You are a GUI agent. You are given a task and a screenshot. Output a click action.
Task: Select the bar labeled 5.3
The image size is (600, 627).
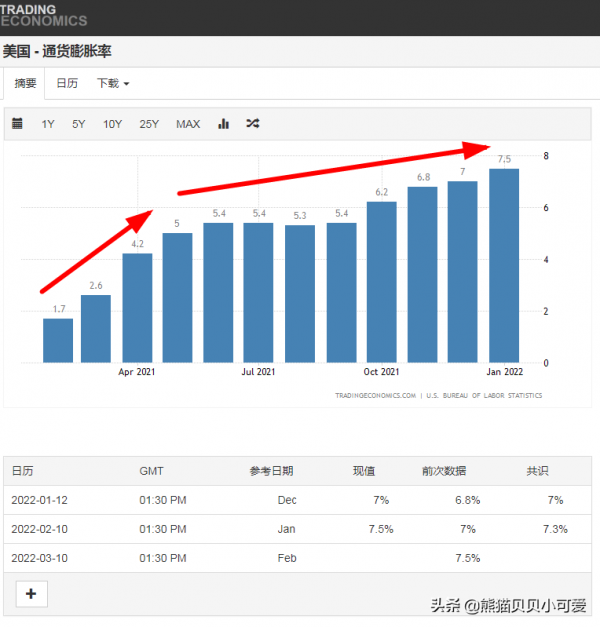300,294
